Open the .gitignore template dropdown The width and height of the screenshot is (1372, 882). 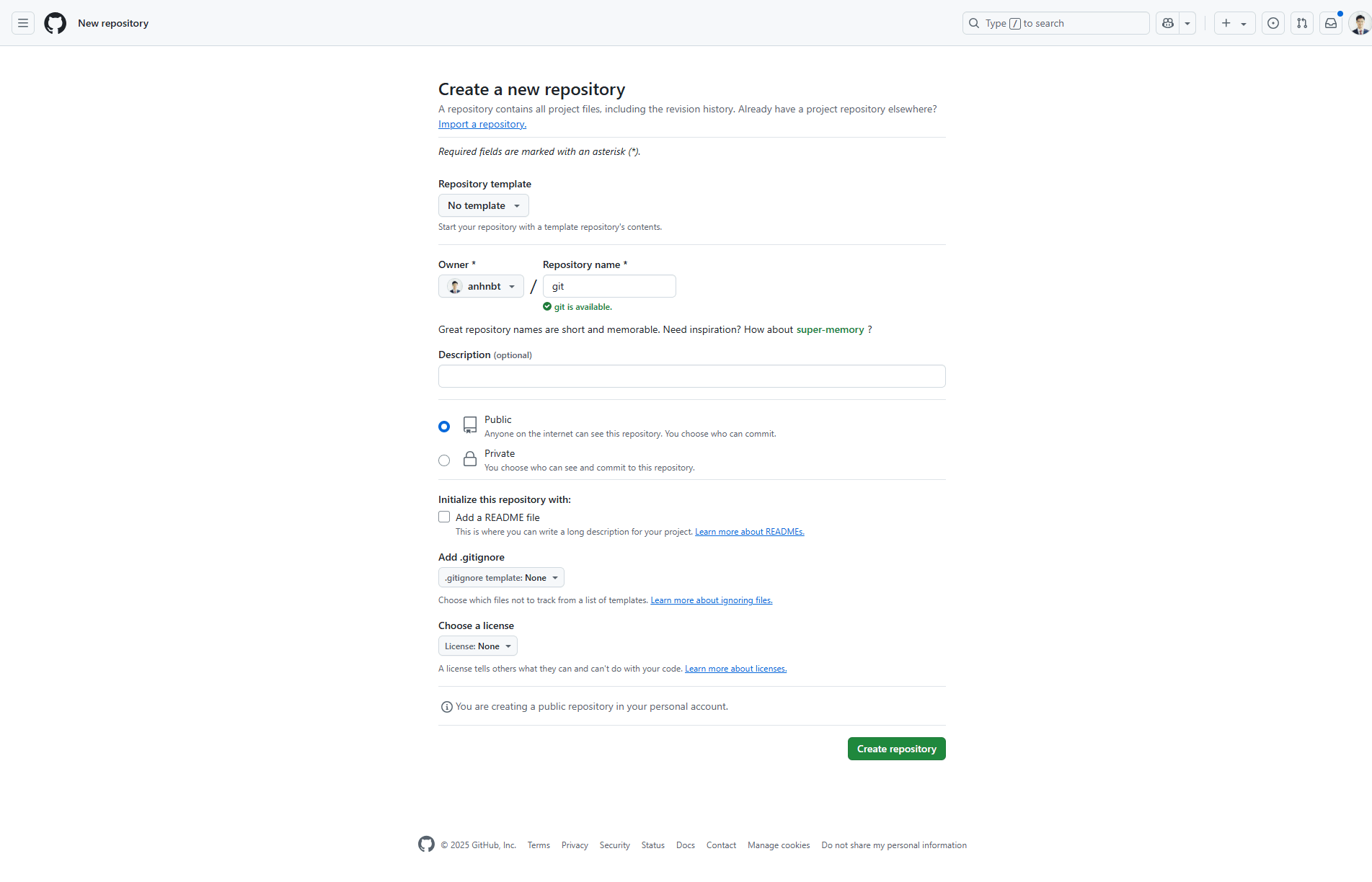tap(500, 577)
